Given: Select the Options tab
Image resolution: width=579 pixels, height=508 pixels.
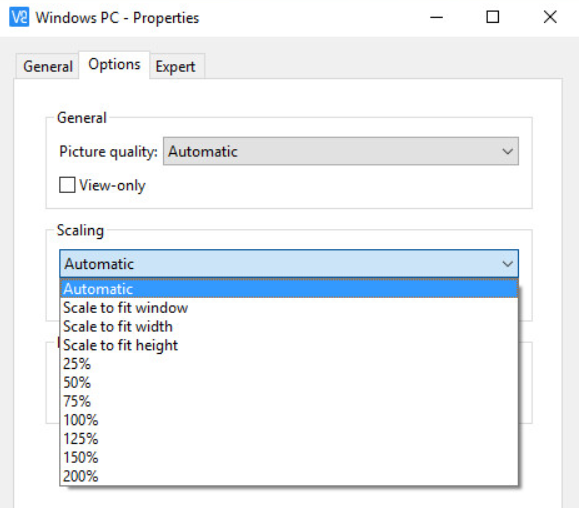Looking at the screenshot, I should [114, 65].
